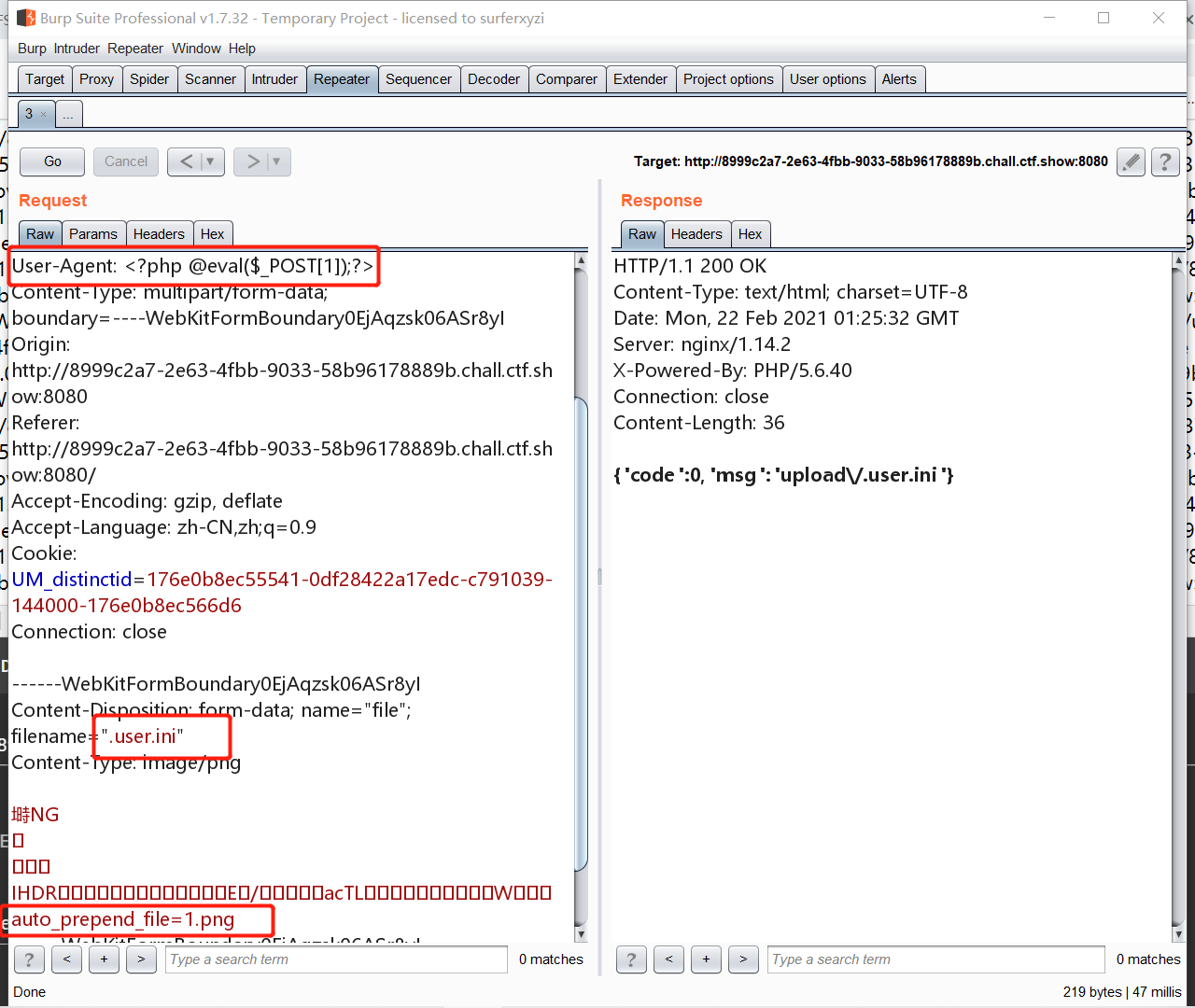Edit target with the pencil icon
The image size is (1195, 1008).
click(1131, 162)
